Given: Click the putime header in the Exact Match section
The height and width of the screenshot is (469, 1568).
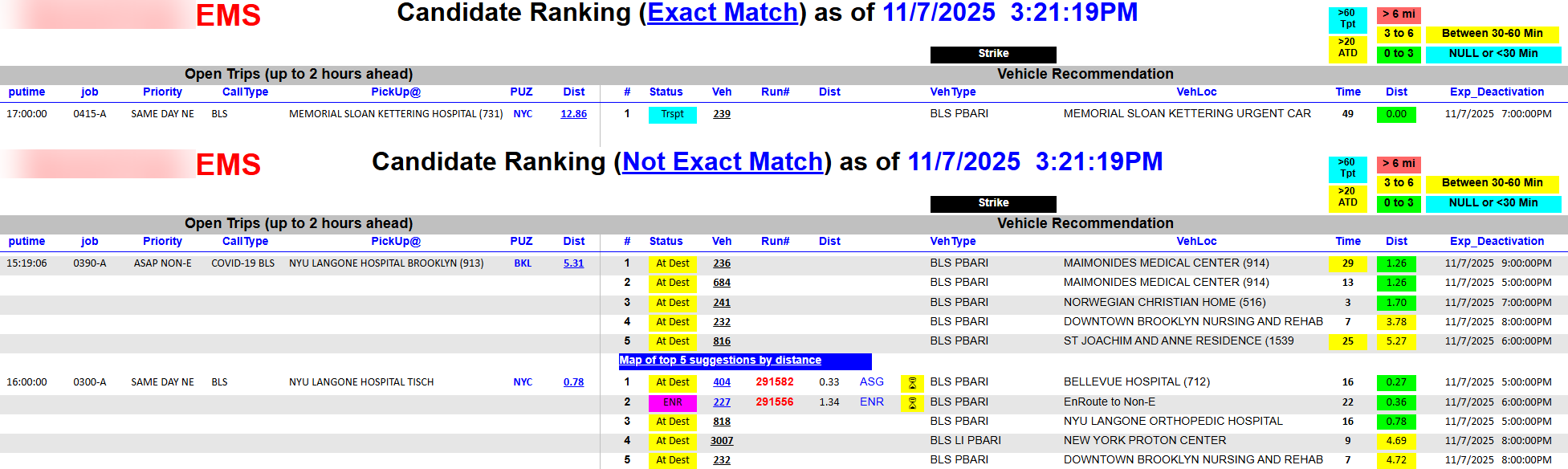Looking at the screenshot, I should coord(26,92).
